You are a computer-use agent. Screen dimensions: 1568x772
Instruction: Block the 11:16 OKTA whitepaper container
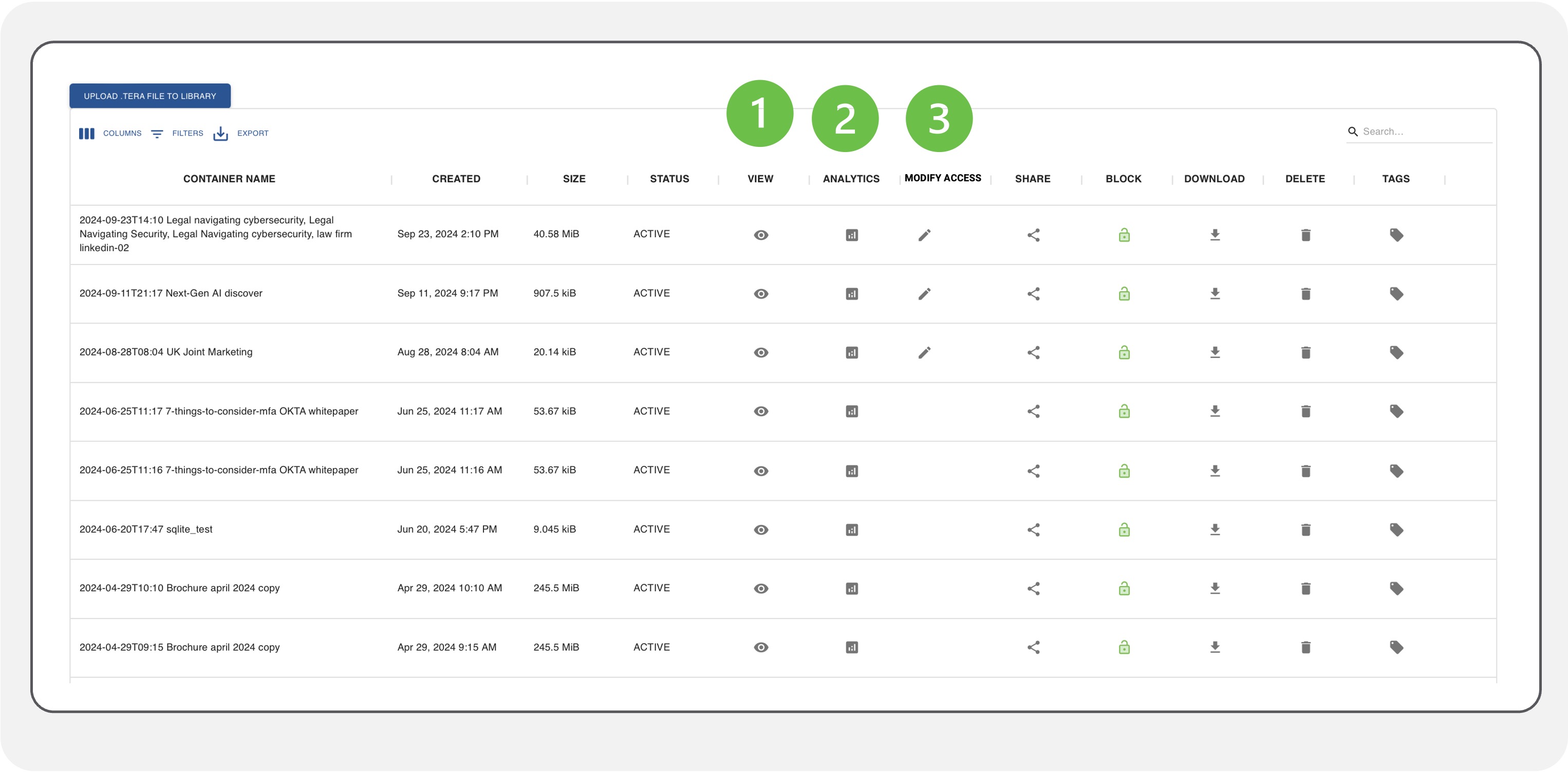[x=1124, y=471]
